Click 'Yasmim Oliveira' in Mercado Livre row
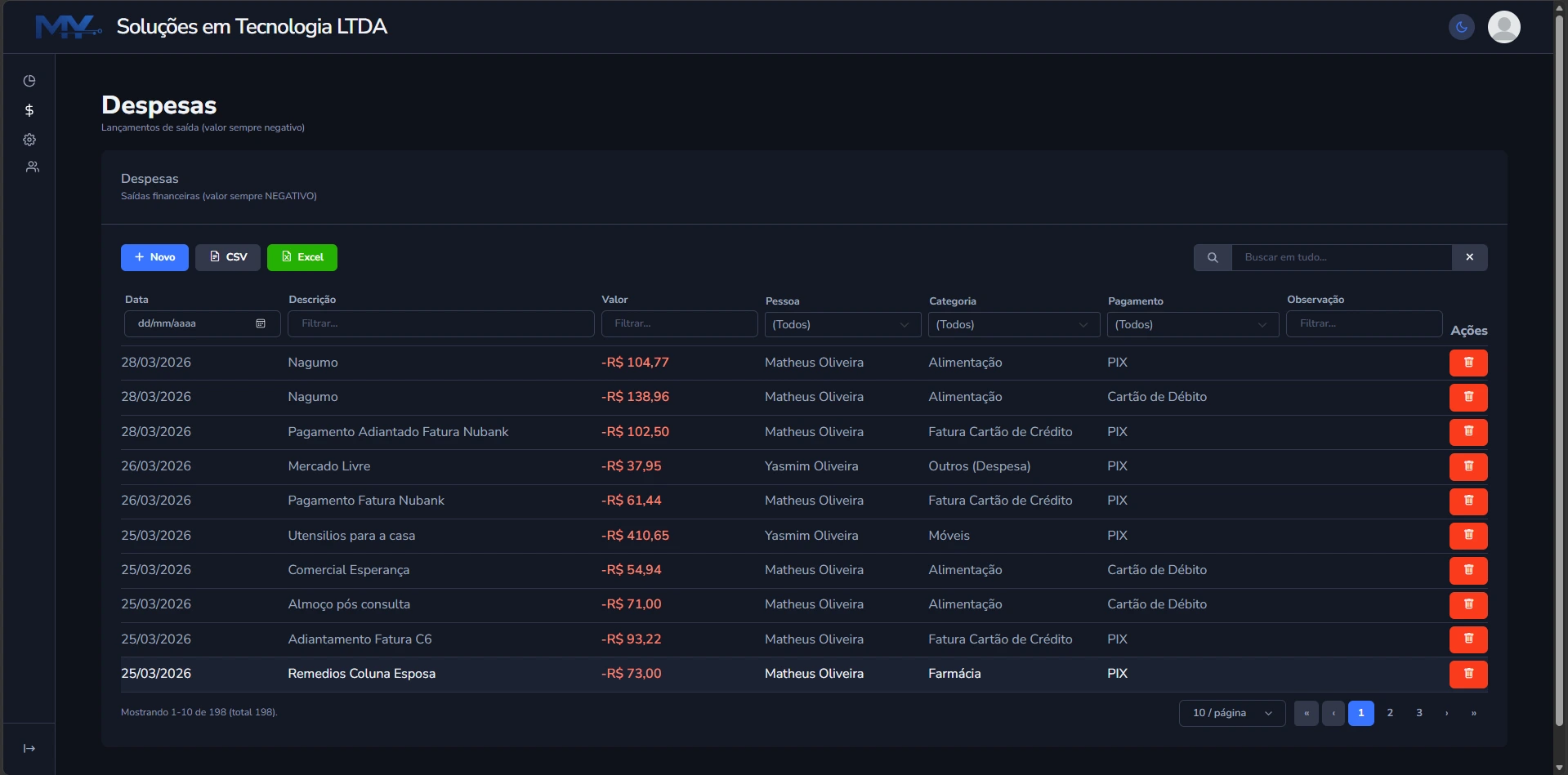This screenshot has height=775, width=1568. point(811,466)
